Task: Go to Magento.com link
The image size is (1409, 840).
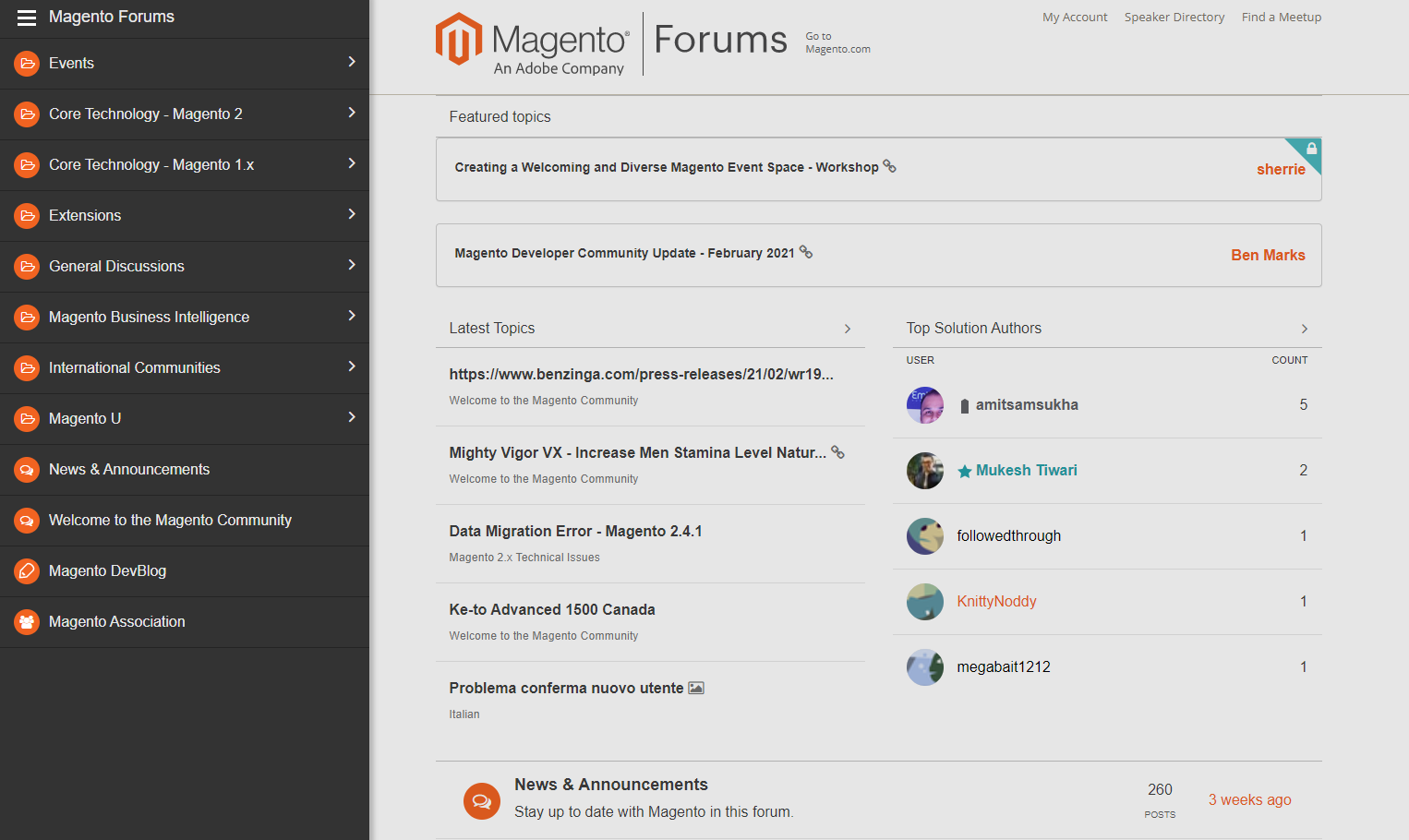Action: pos(837,43)
